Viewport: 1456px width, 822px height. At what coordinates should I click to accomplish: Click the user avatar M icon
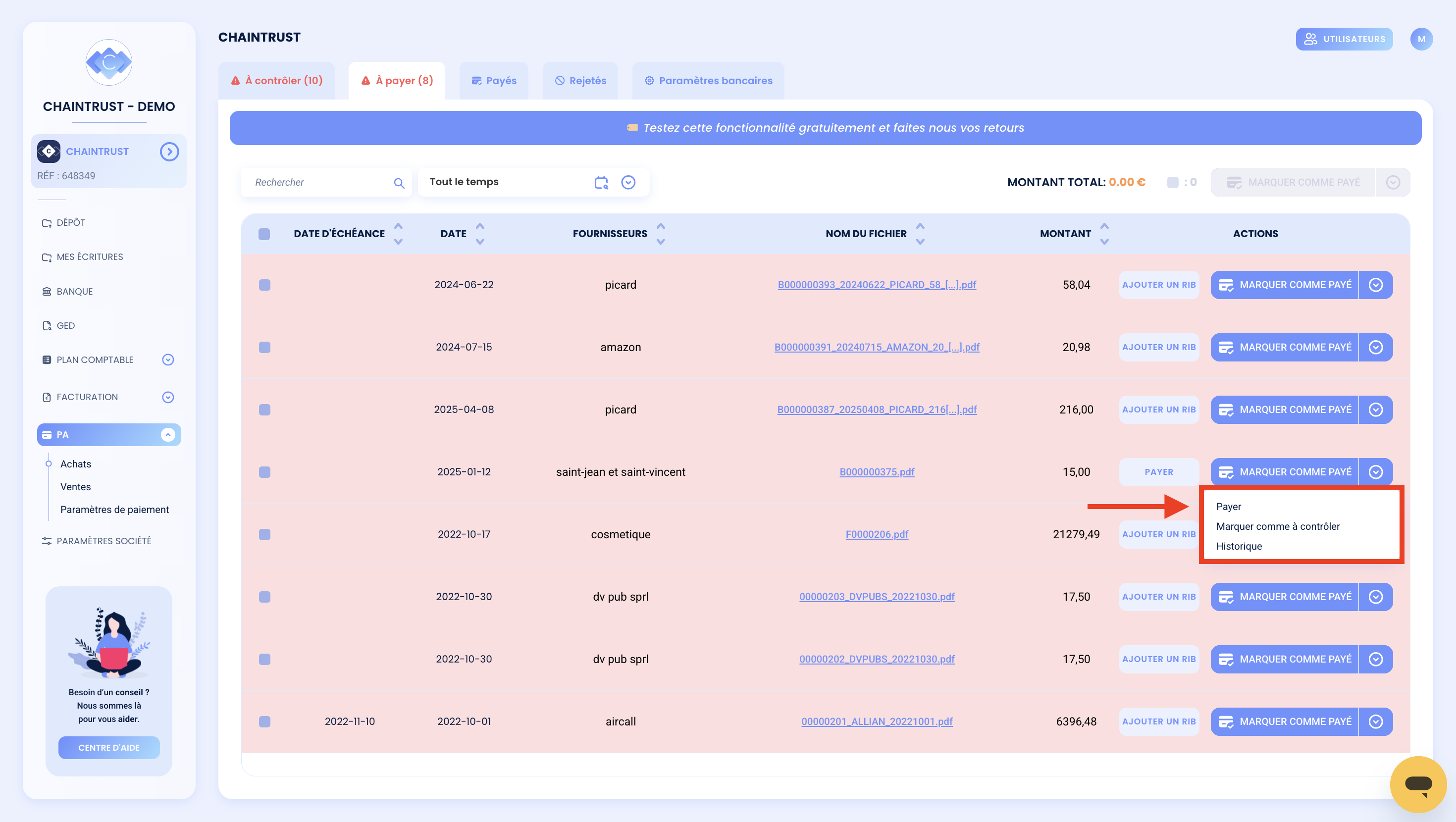[1421, 39]
